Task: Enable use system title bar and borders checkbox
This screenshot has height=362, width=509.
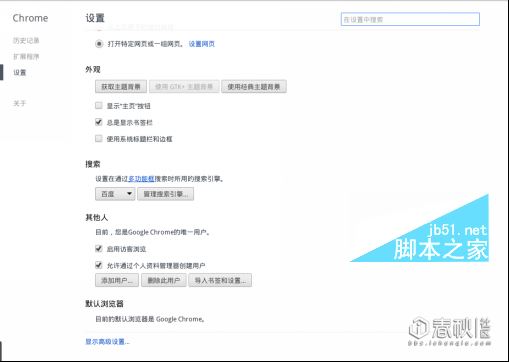Action: [99, 138]
